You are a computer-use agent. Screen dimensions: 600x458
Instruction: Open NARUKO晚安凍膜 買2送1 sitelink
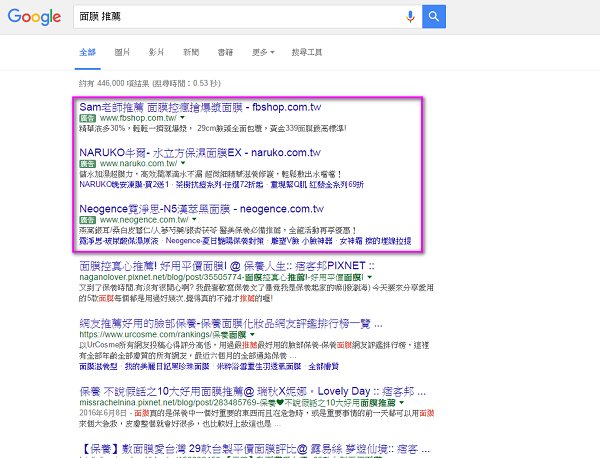(x=124, y=185)
